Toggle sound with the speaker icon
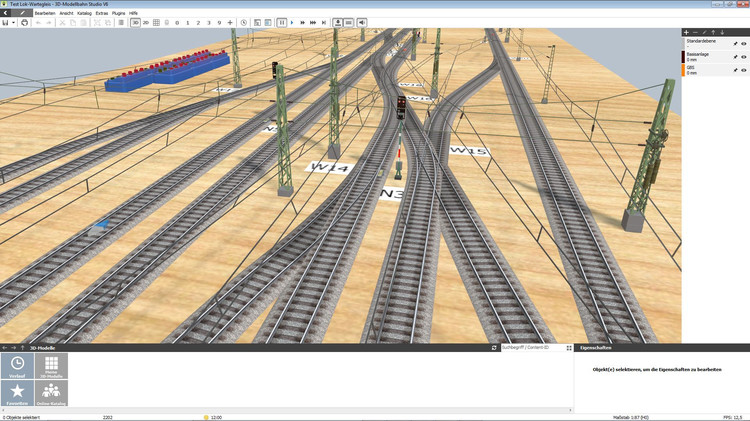The height and width of the screenshot is (421, 750). click(362, 22)
